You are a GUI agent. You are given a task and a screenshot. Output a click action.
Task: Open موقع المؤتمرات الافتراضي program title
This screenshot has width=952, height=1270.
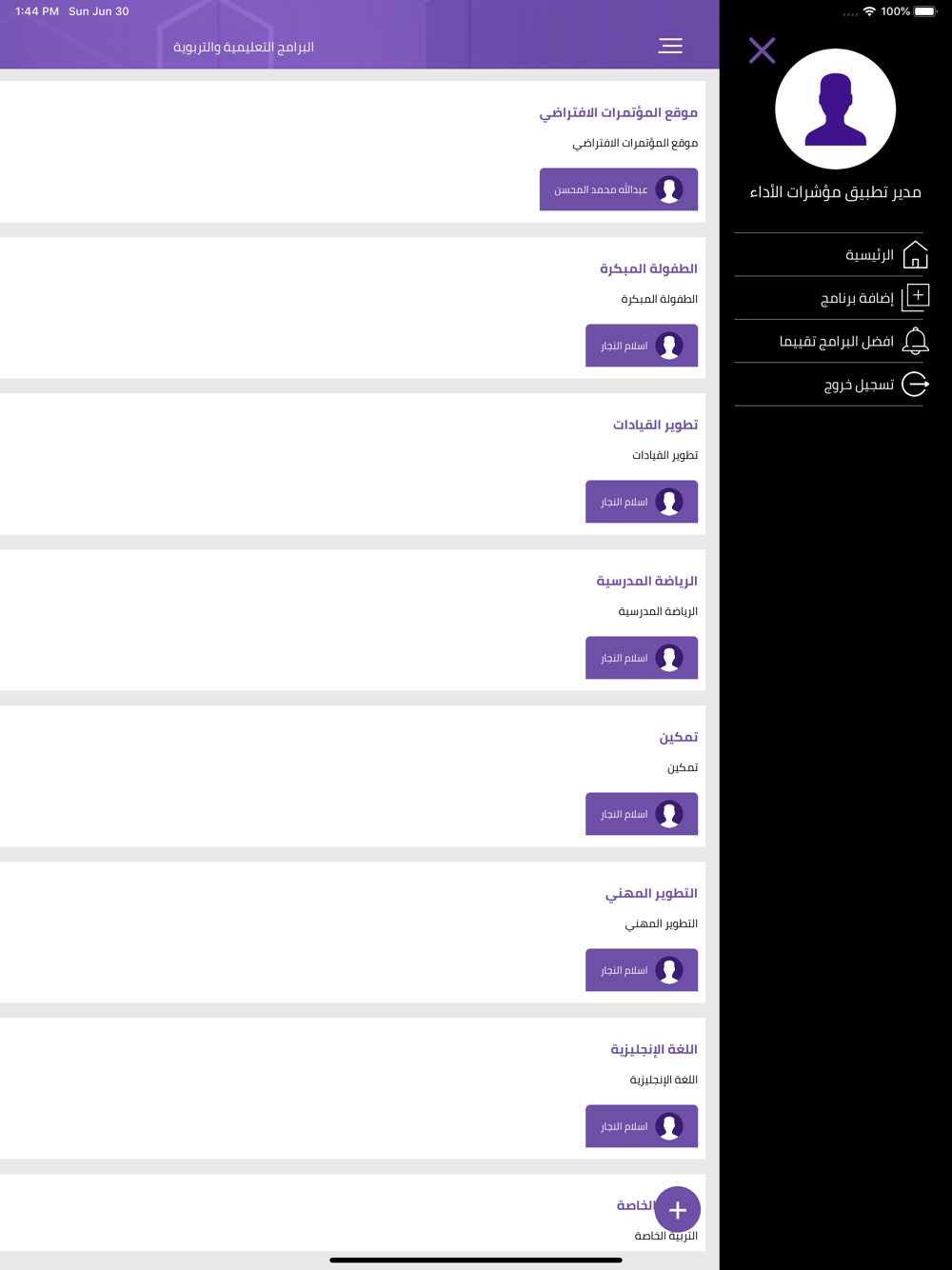[x=619, y=112]
